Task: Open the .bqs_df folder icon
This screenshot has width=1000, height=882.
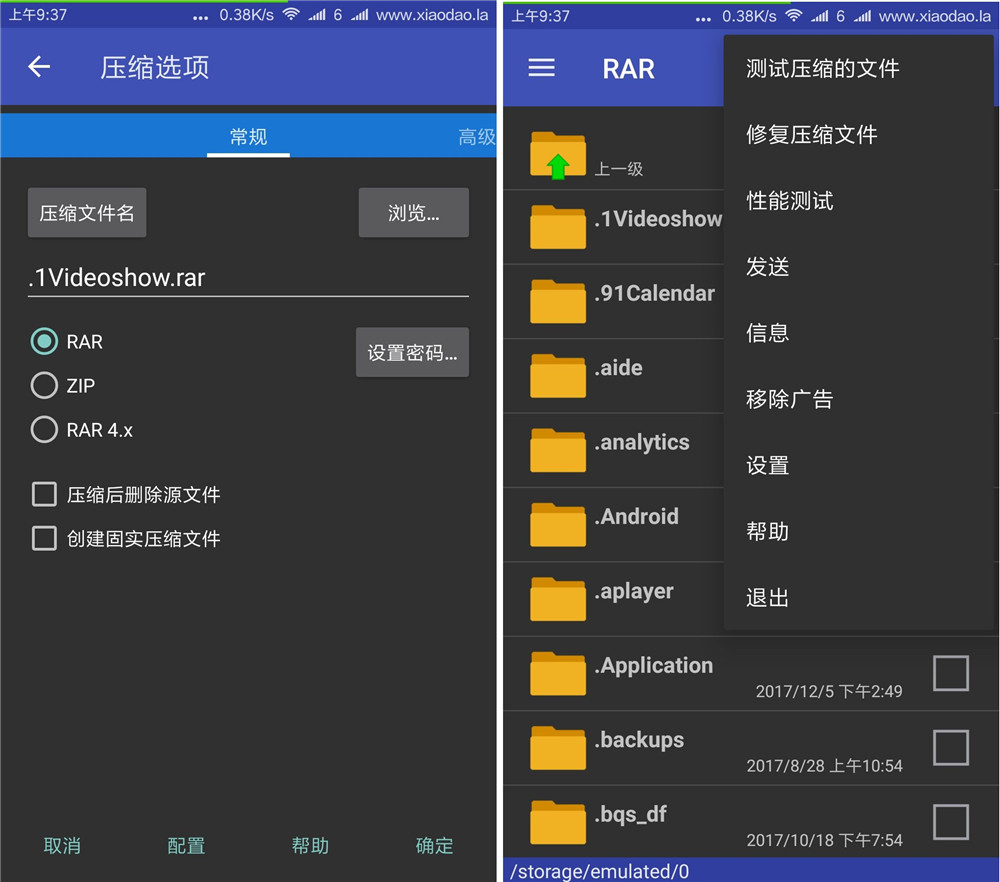Action: 557,822
